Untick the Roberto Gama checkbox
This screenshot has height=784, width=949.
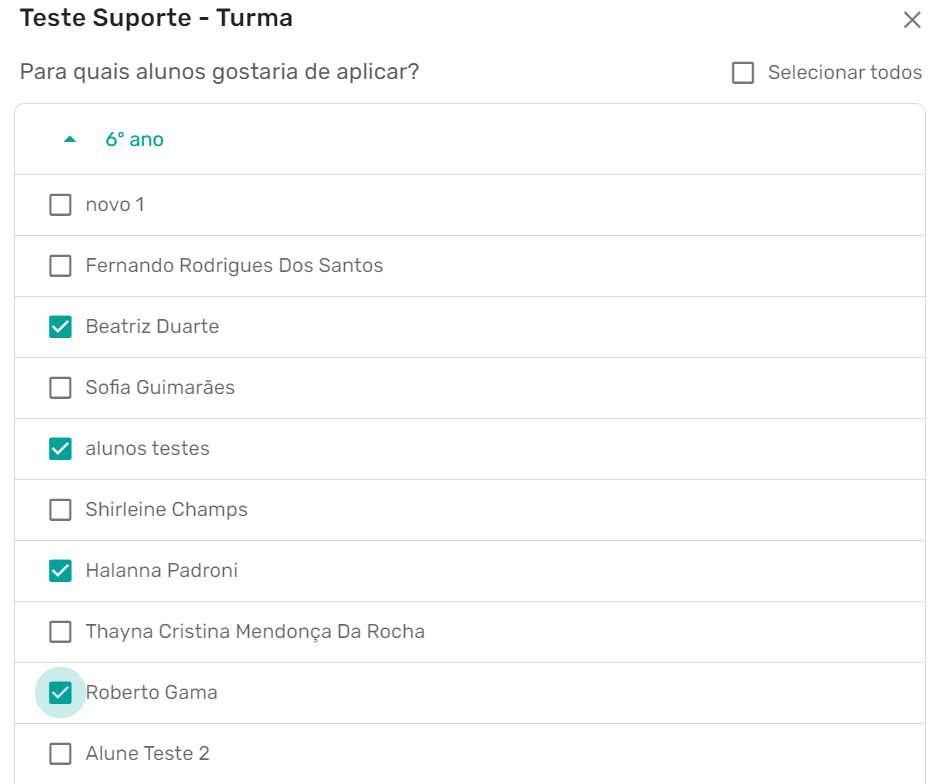(x=61, y=693)
